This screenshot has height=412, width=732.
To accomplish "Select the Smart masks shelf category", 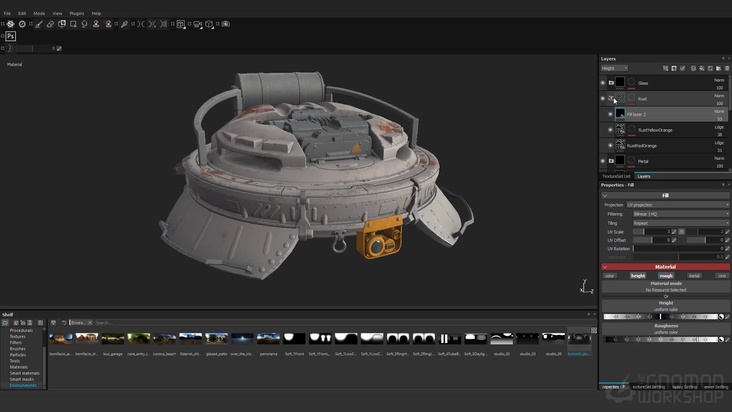I will click(22, 379).
